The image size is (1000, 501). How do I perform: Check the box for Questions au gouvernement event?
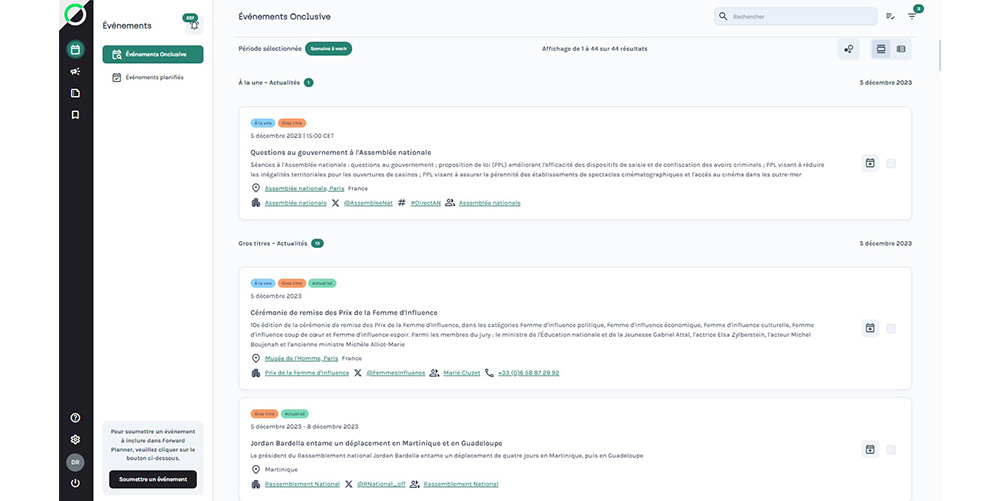click(891, 163)
